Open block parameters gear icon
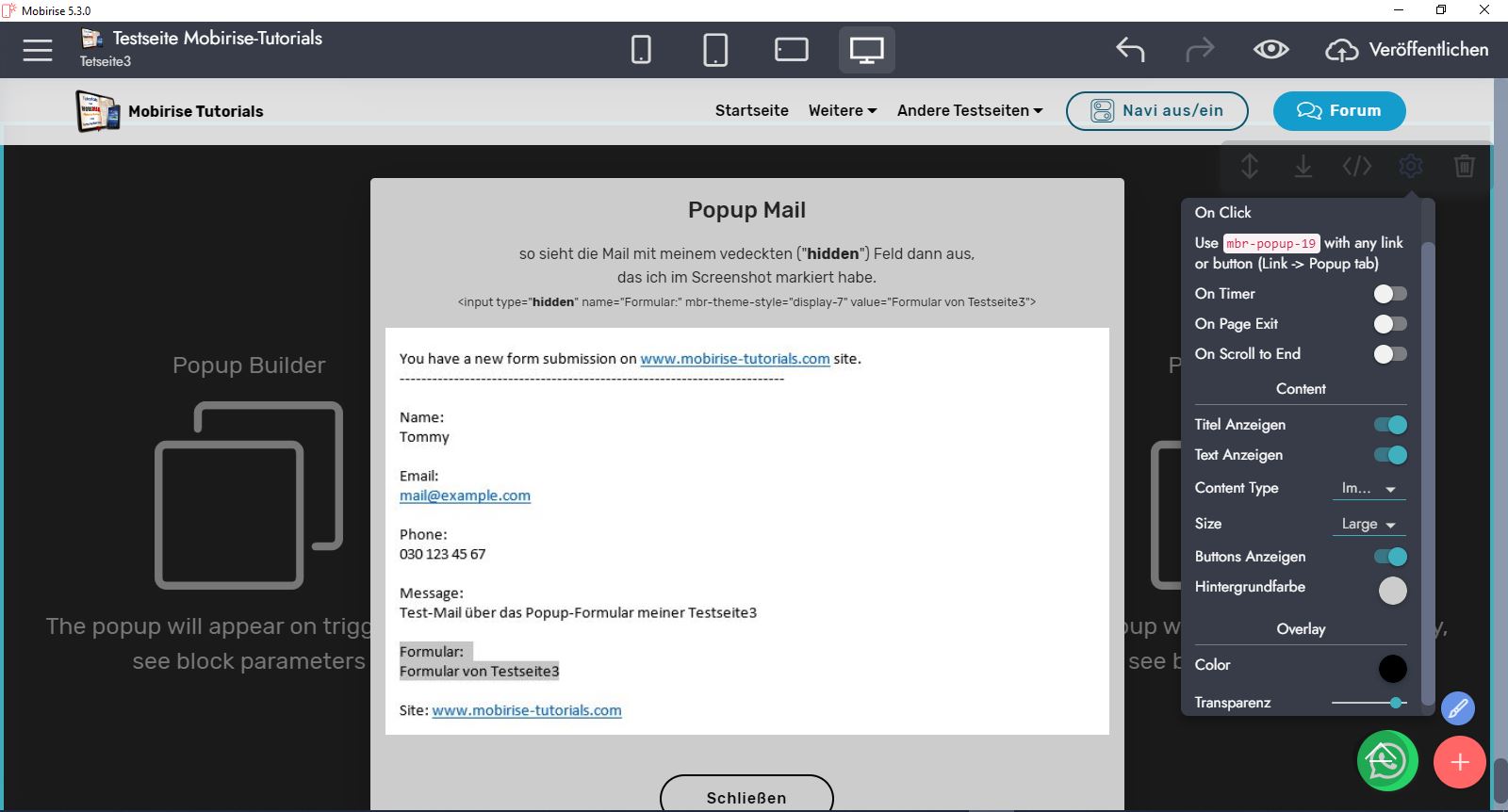Viewport: 1508px width, 812px height. (x=1411, y=166)
